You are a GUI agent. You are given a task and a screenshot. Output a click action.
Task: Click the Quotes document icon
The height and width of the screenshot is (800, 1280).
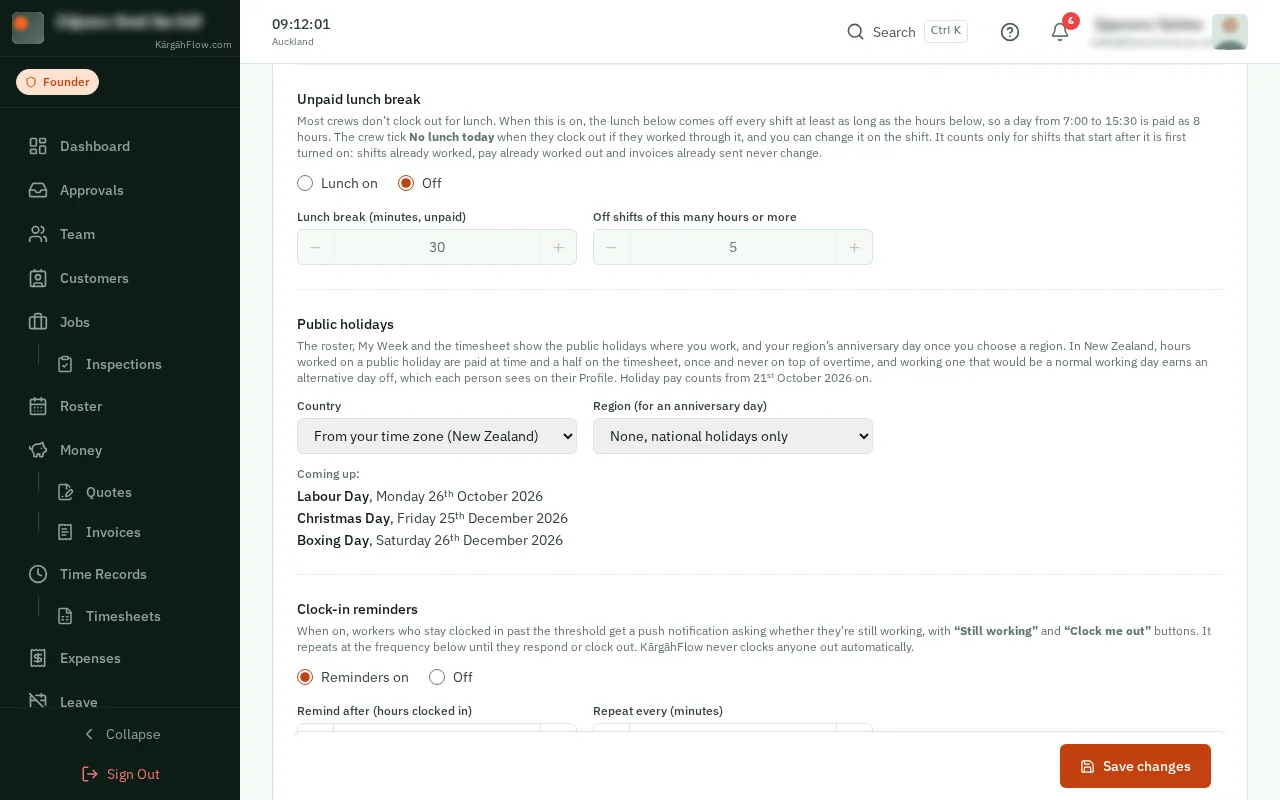coord(65,492)
